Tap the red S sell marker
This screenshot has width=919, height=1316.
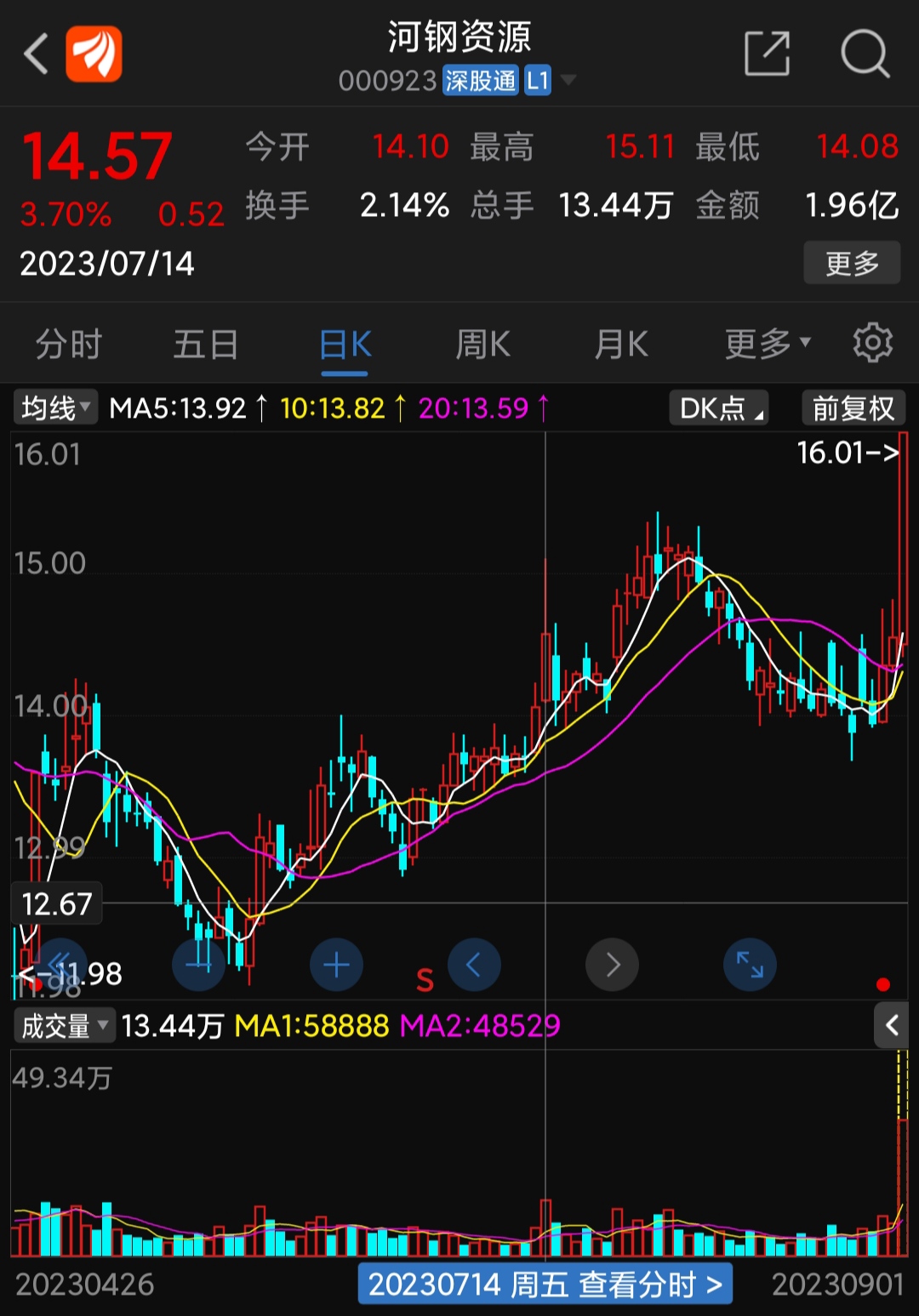pyautogui.click(x=425, y=981)
